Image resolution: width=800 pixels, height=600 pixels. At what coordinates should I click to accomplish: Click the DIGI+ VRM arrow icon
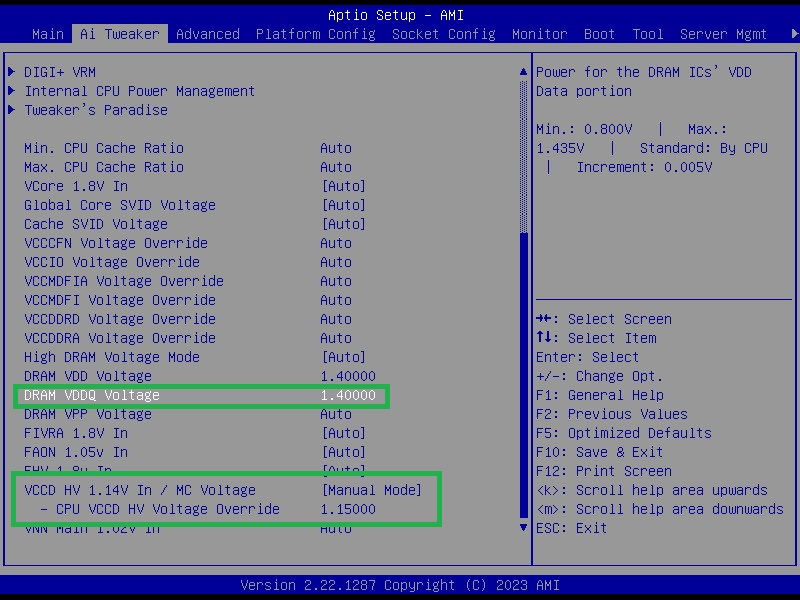click(x=12, y=72)
